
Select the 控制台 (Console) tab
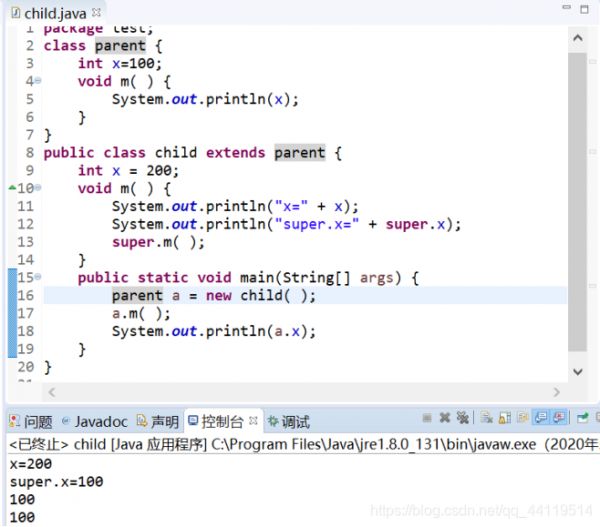pyautogui.click(x=223, y=422)
